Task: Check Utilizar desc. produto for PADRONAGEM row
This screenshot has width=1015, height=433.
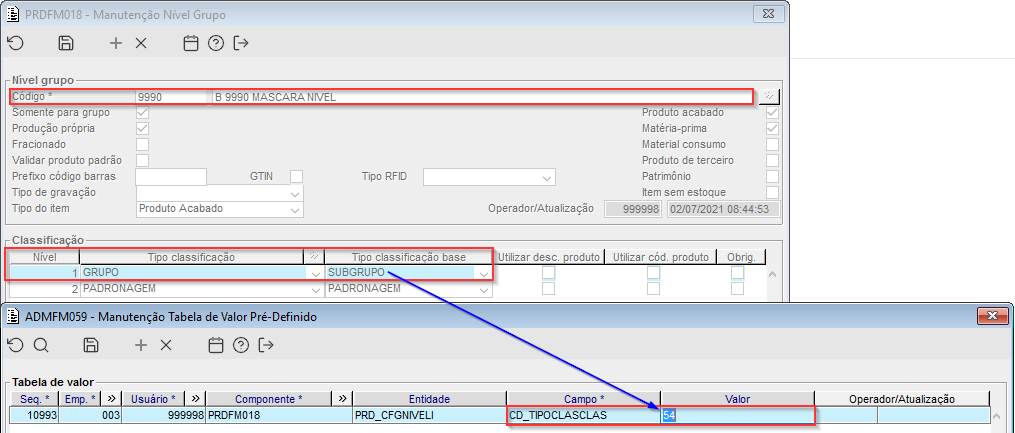Action: coord(549,289)
